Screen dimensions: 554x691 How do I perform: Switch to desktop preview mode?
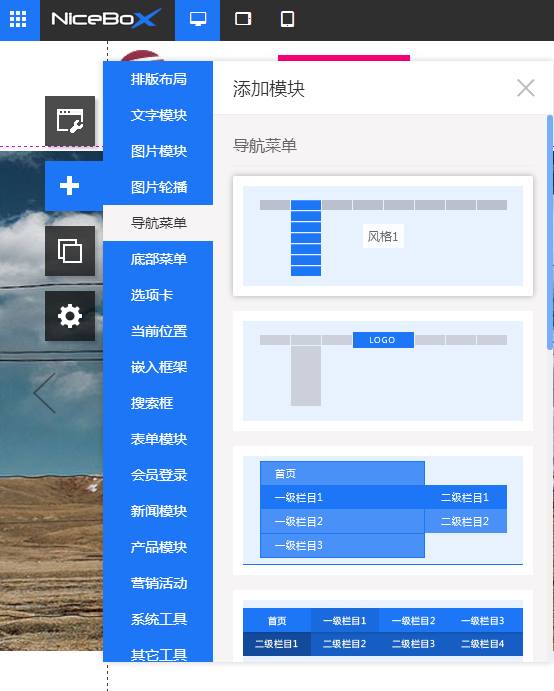(197, 19)
